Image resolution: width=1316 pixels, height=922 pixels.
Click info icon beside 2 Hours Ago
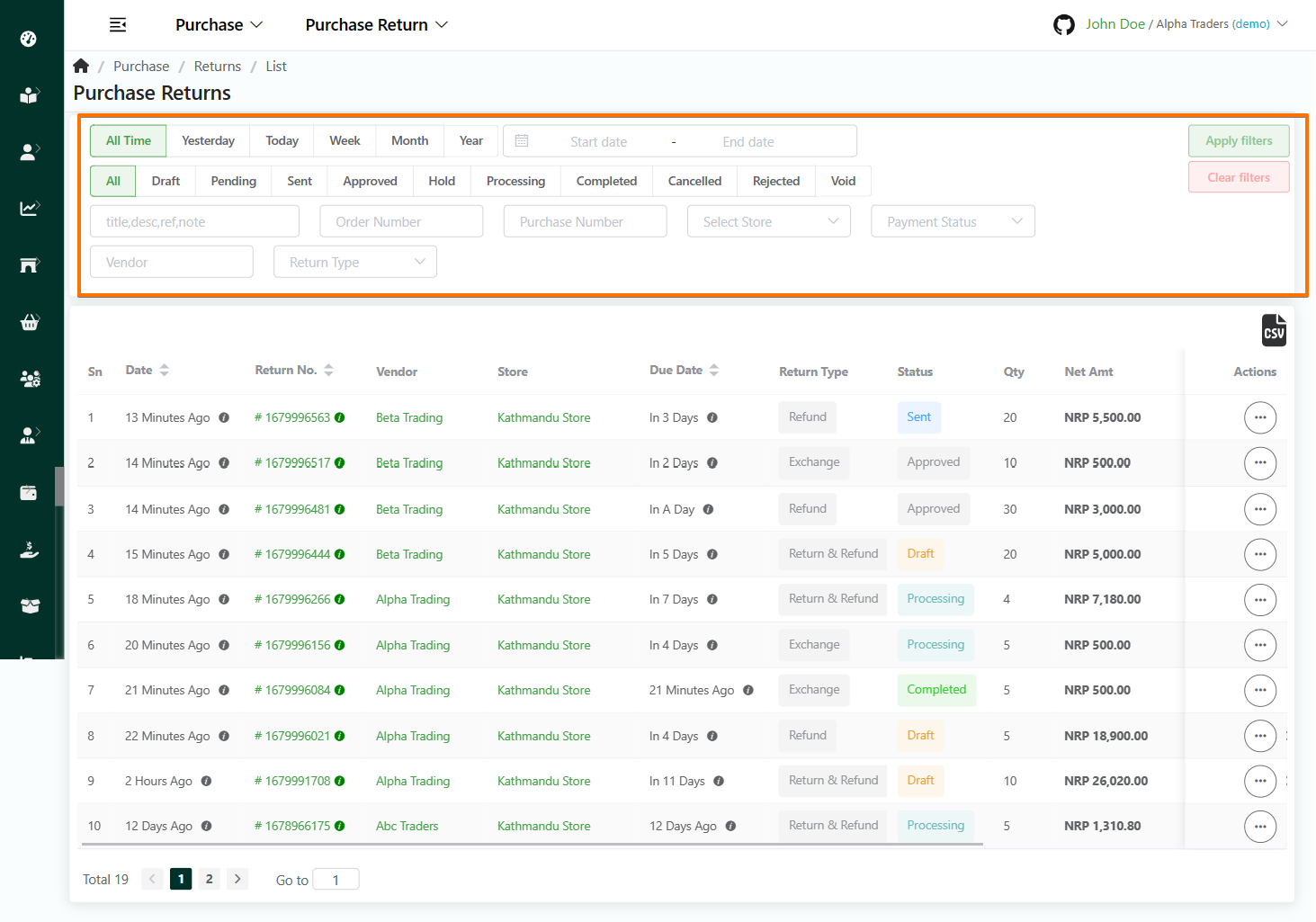tap(207, 781)
